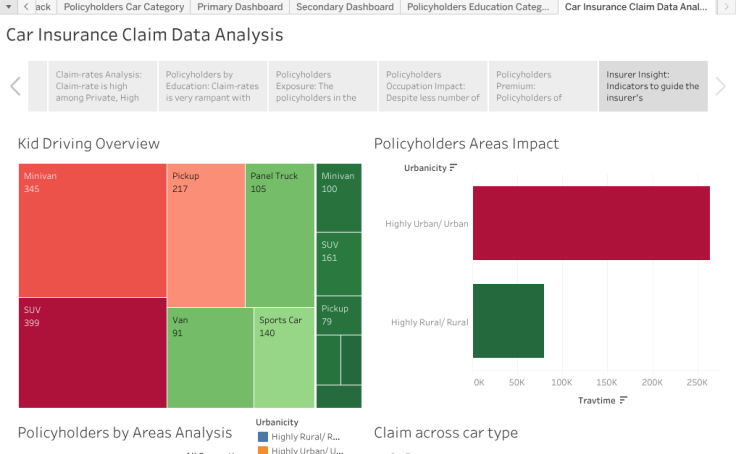Click the Highly Urban/ Urban bar

point(590,223)
